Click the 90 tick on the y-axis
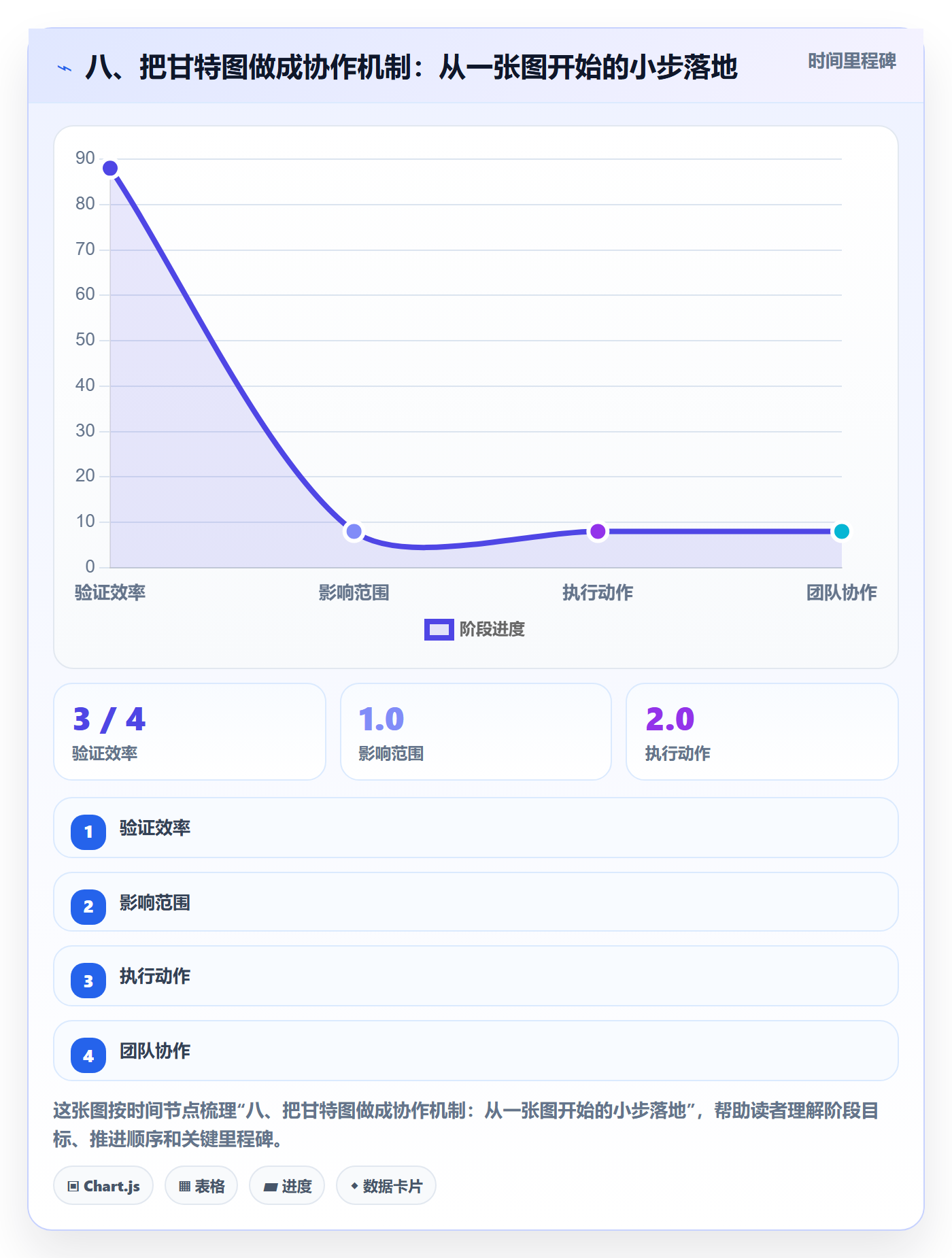Screen dimensions: 952x1258 click(x=85, y=158)
